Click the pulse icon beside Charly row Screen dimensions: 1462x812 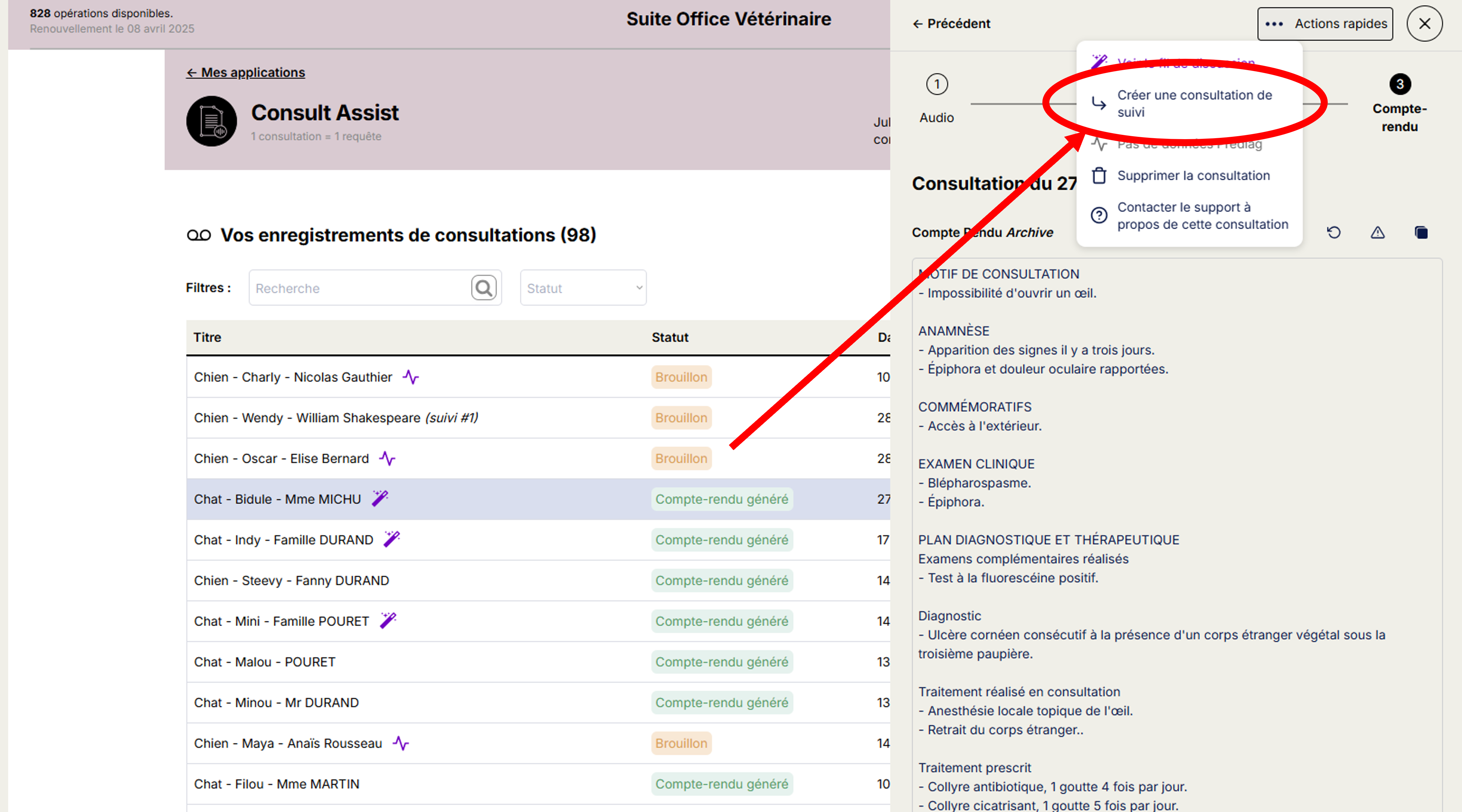coord(410,377)
